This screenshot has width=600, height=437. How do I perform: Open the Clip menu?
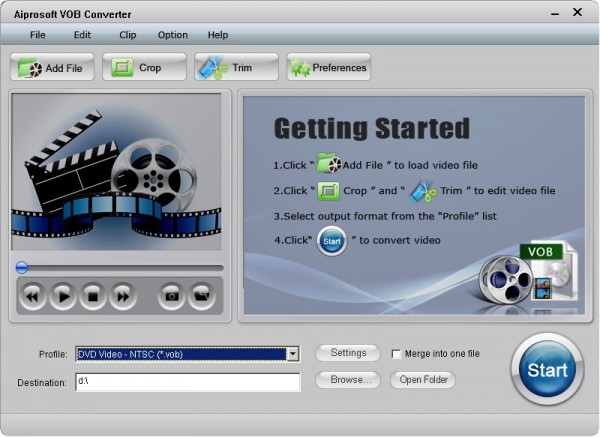(x=128, y=35)
